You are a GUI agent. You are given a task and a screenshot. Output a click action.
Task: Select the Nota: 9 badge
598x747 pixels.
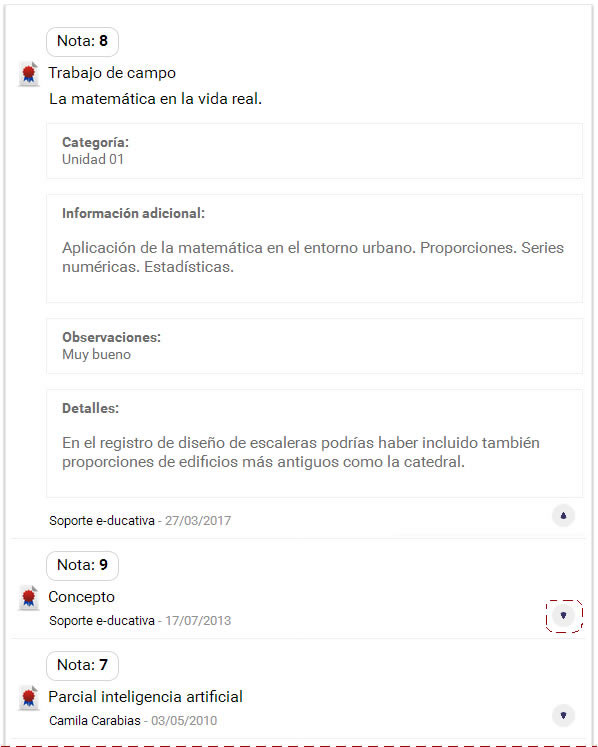tap(82, 565)
